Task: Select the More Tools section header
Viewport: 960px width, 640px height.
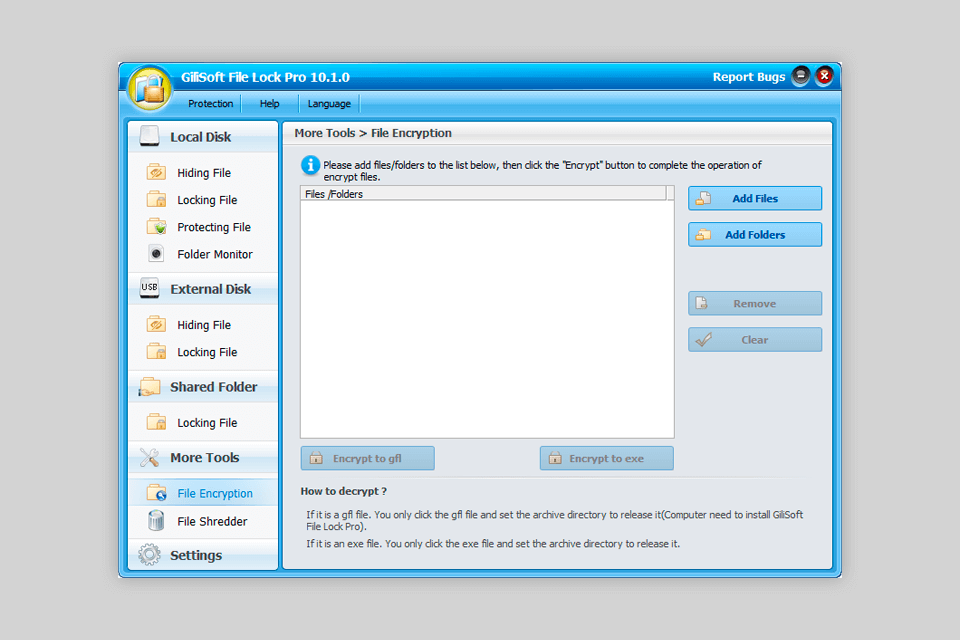Action: (x=203, y=457)
